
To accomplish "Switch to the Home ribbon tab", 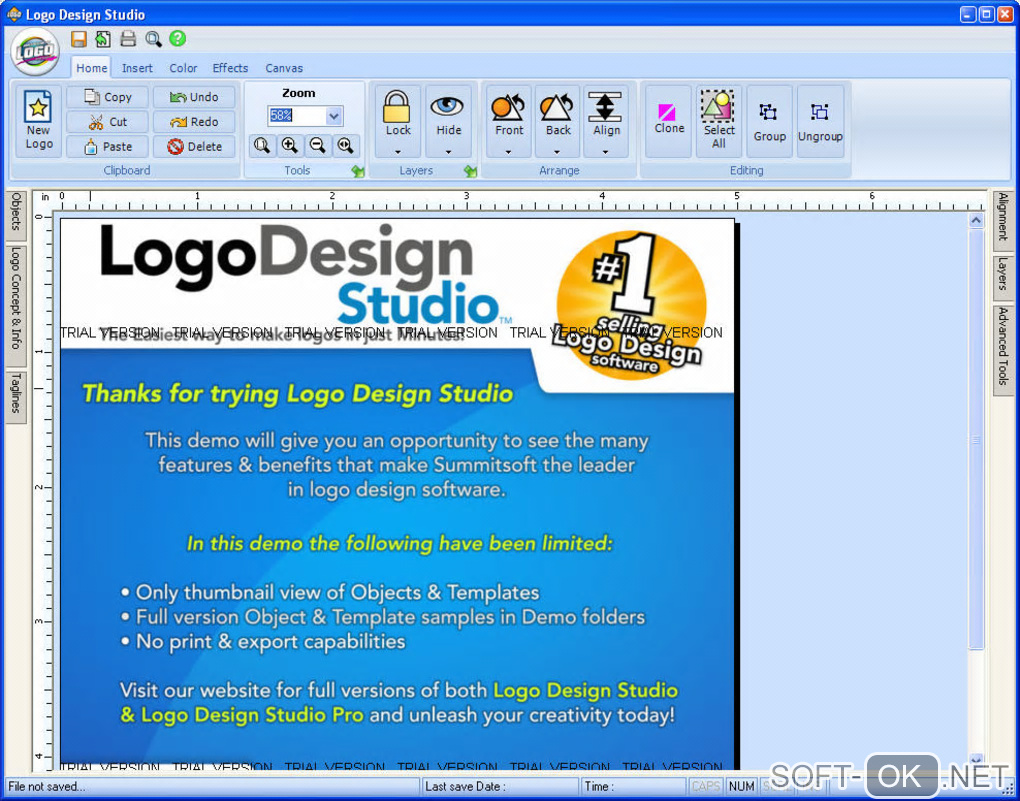I will point(92,68).
